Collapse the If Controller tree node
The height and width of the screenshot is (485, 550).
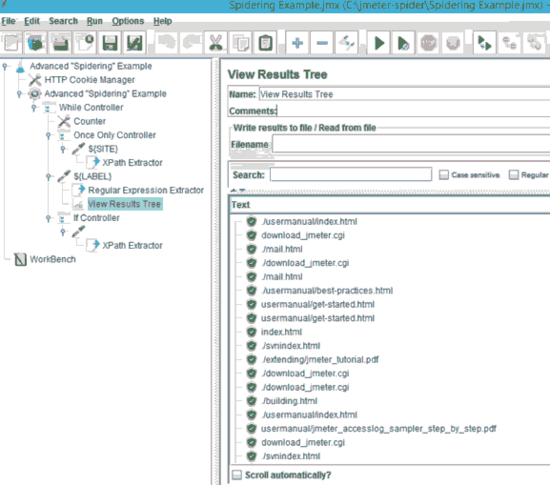click(48, 218)
